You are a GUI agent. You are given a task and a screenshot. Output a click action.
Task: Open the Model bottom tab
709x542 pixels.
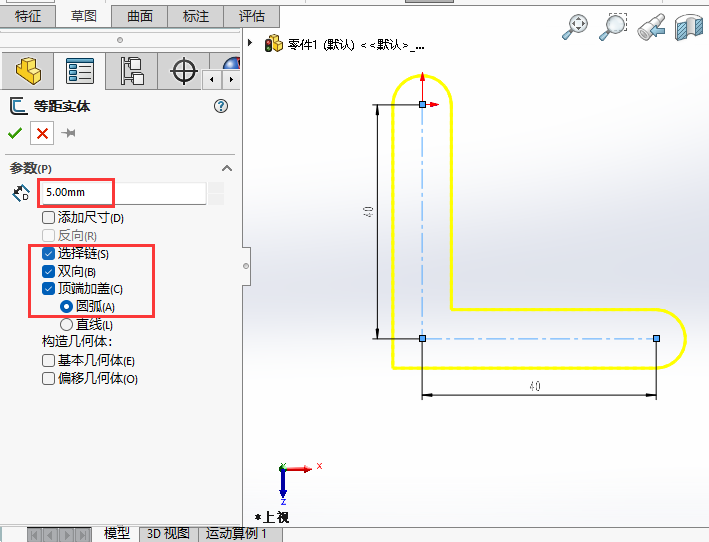tap(117, 534)
